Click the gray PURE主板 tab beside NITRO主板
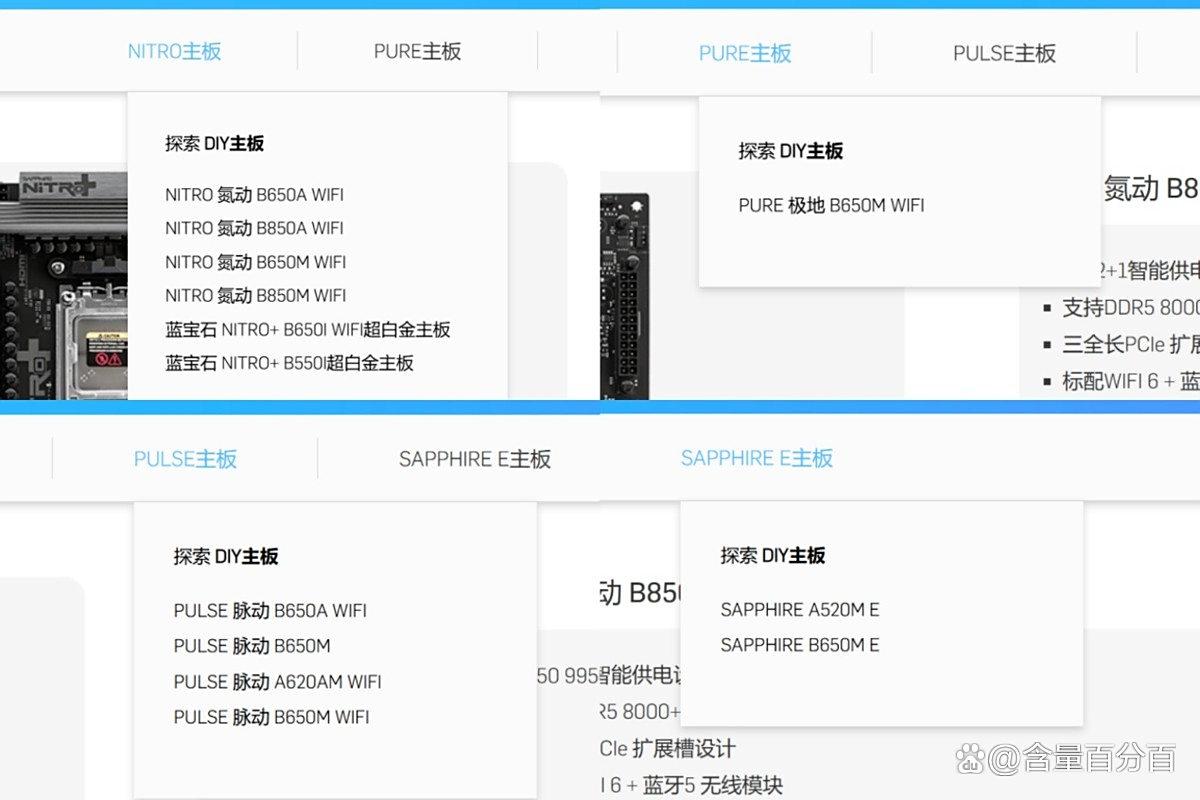The image size is (1200, 800). coord(417,51)
